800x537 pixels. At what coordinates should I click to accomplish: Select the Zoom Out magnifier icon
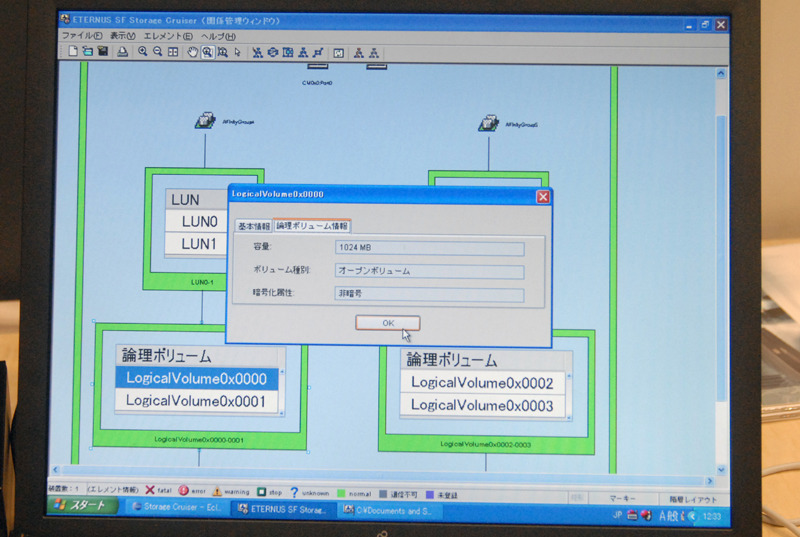[x=158, y=52]
